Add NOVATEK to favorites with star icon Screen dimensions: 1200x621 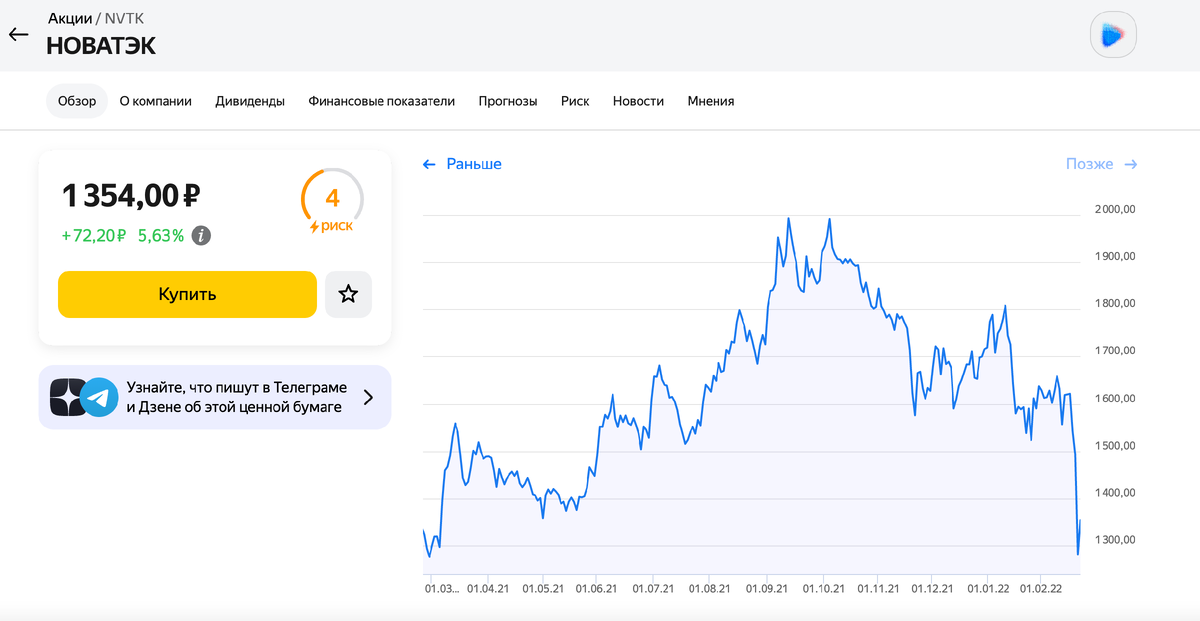[x=348, y=294]
